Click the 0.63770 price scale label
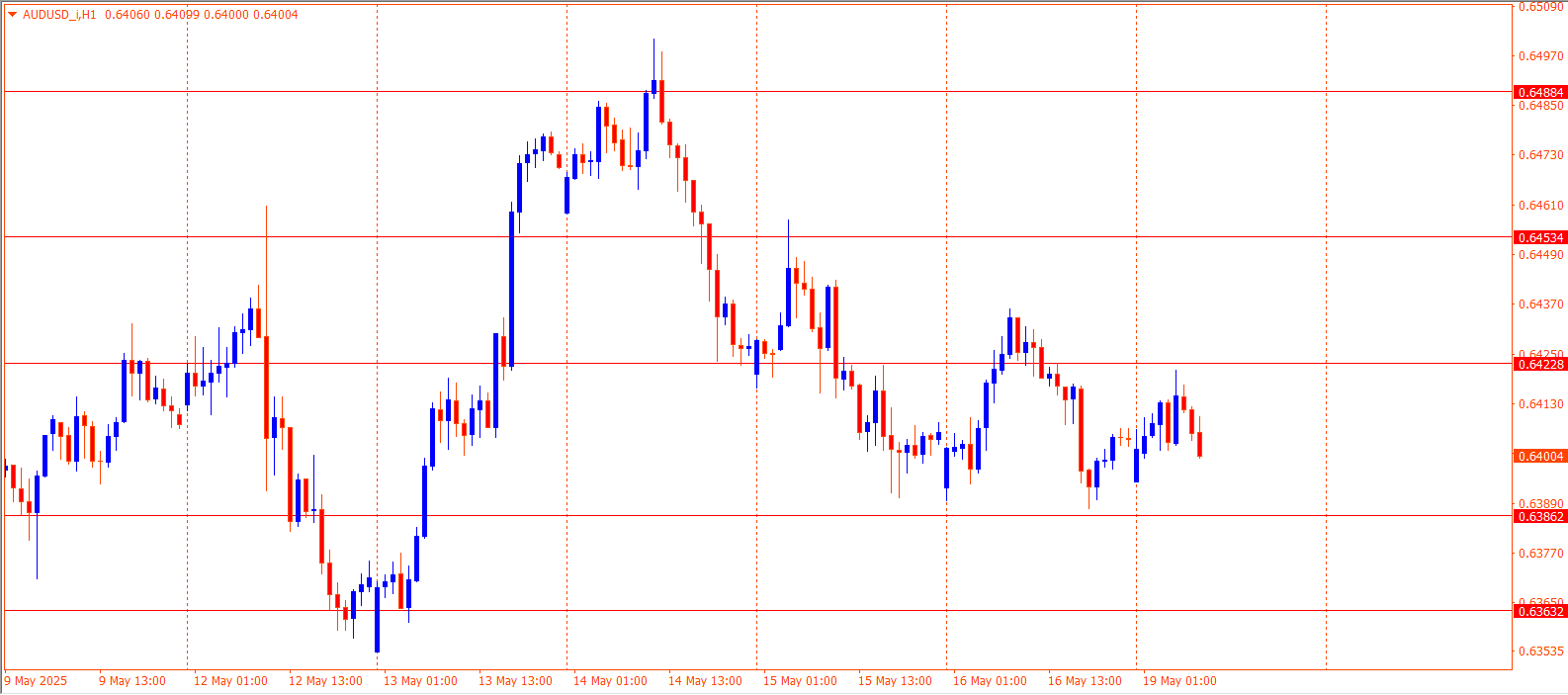Screen dimensions: 1568x695 coord(1541,554)
